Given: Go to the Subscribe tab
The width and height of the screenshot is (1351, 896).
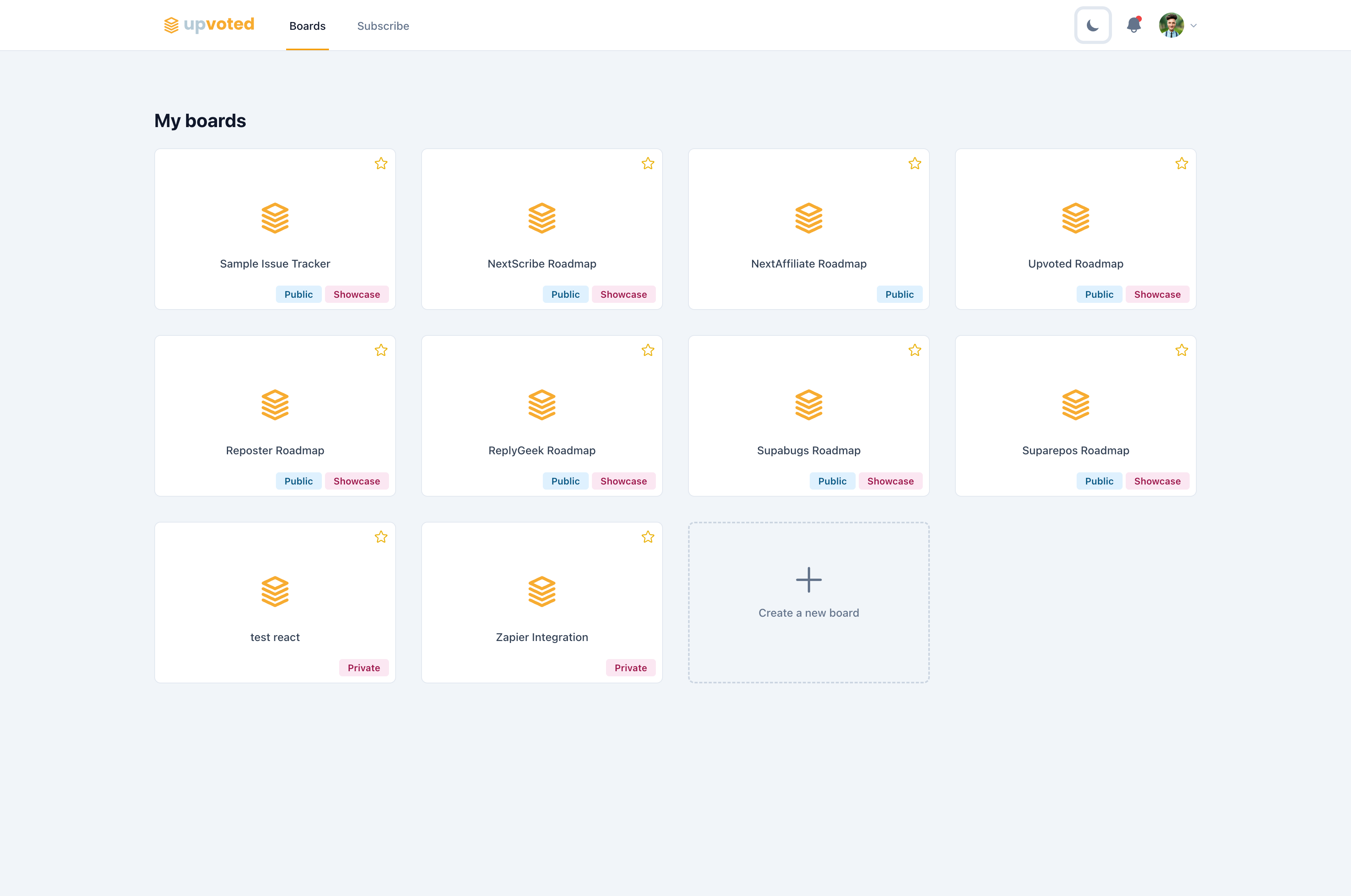Looking at the screenshot, I should point(382,26).
